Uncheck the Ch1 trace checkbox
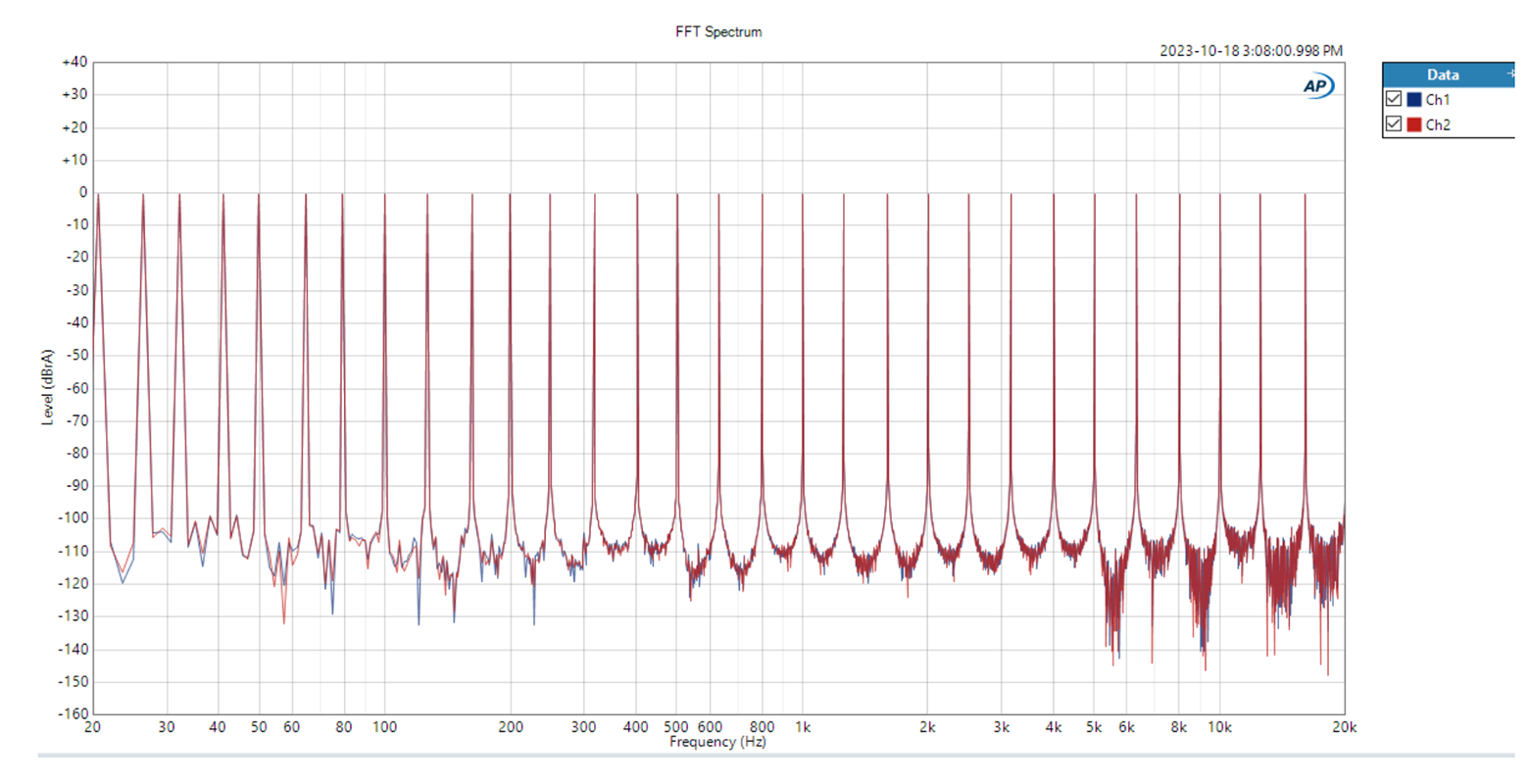1529x784 pixels. coord(1394,99)
